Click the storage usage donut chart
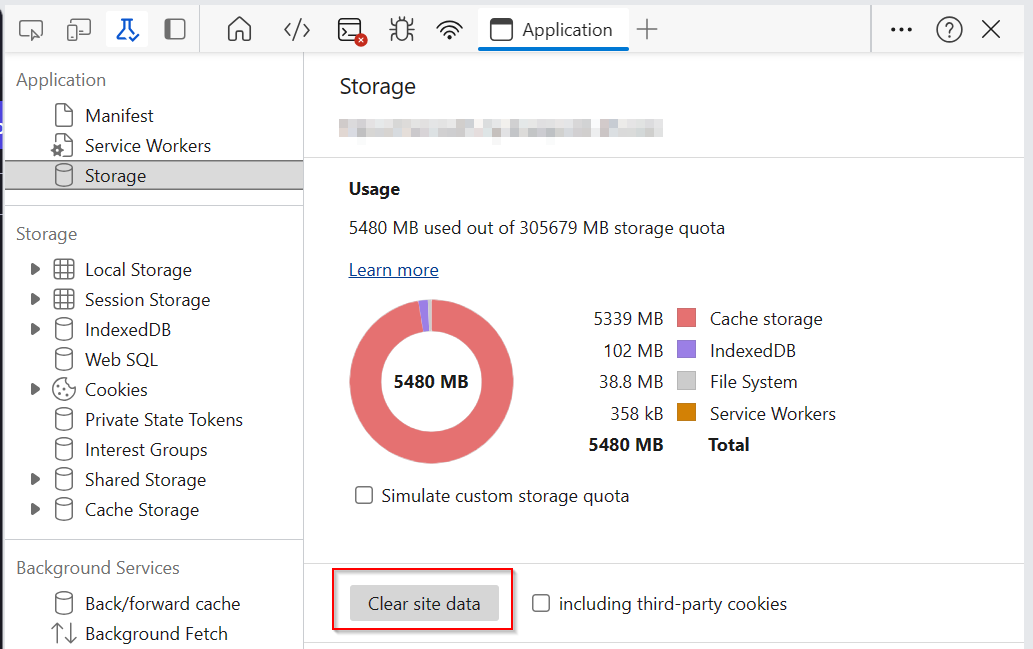 point(431,381)
